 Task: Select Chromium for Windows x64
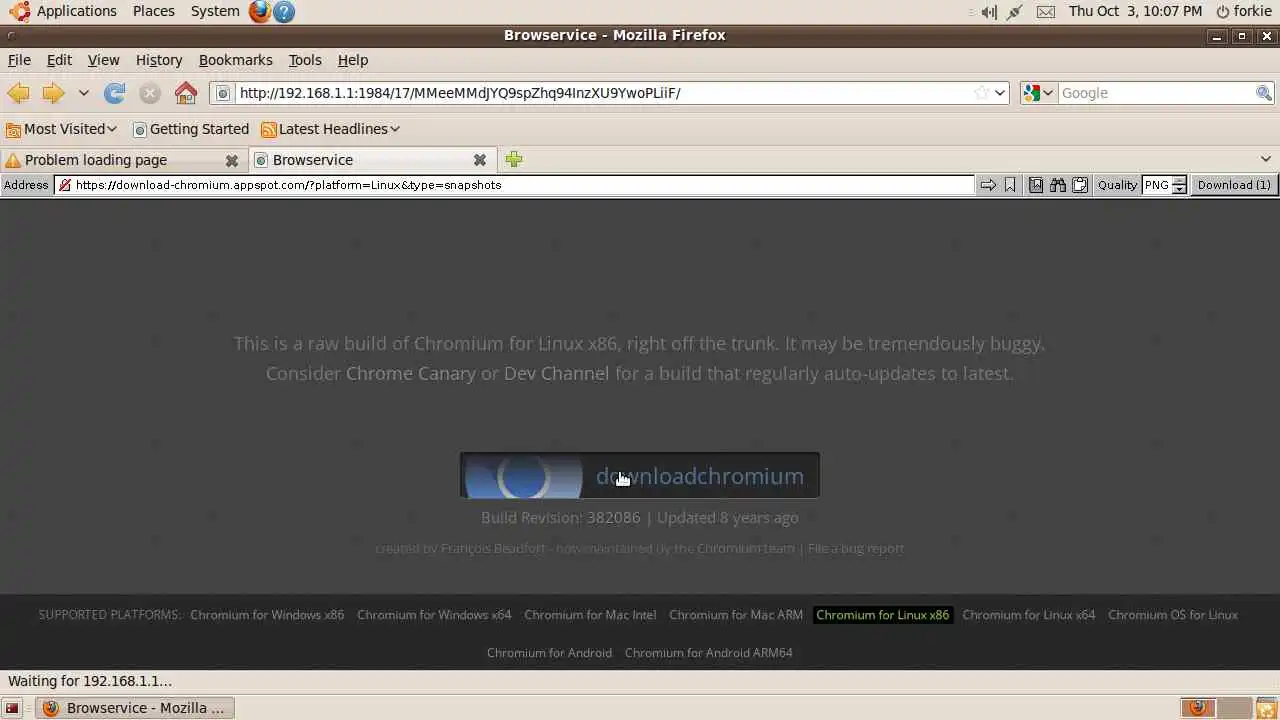[434, 615]
